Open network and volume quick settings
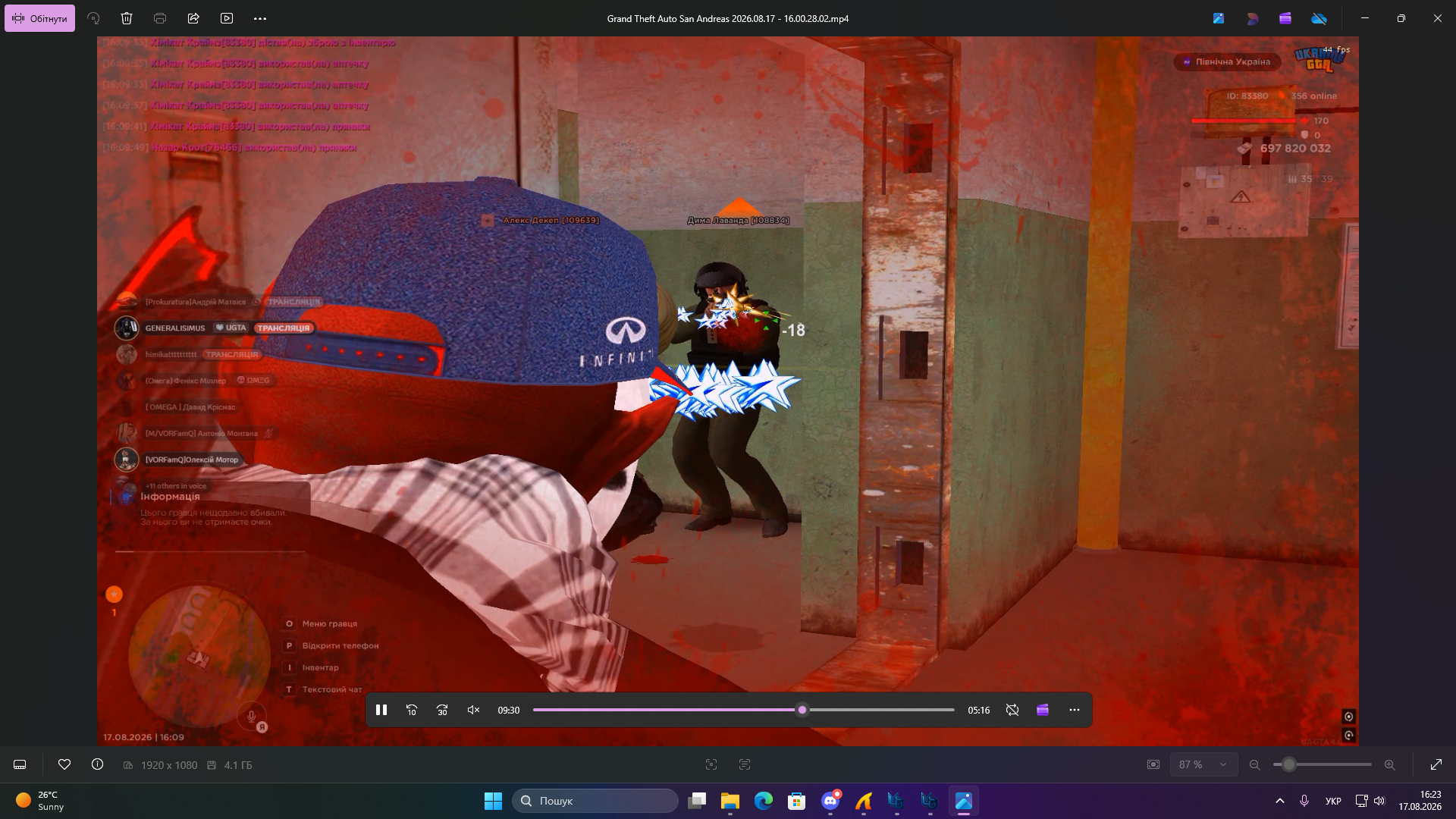Image resolution: width=1456 pixels, height=819 pixels. coord(1370,801)
